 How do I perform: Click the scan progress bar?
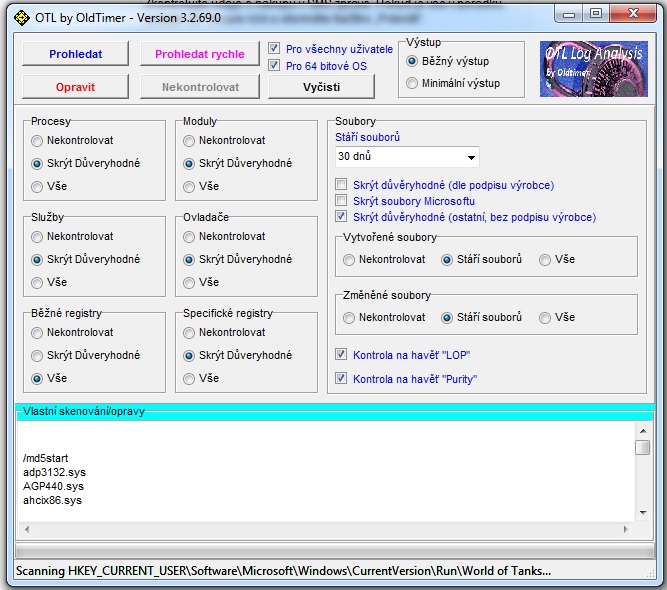[333, 551]
